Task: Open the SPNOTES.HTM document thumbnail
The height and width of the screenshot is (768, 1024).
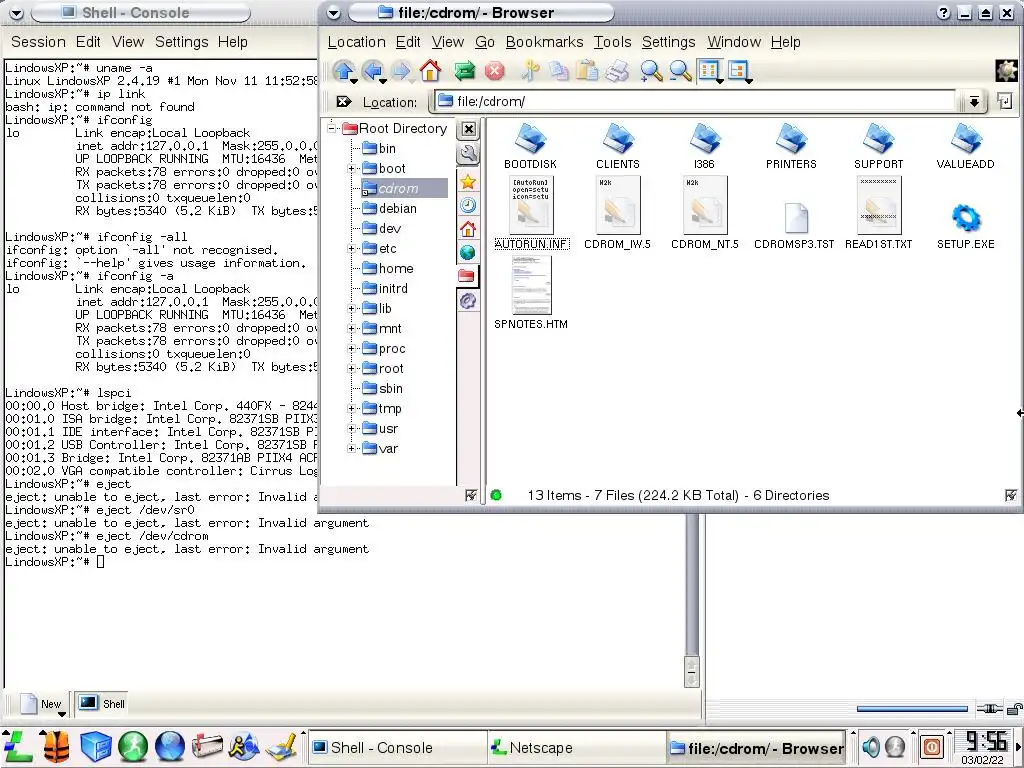Action: (x=531, y=285)
